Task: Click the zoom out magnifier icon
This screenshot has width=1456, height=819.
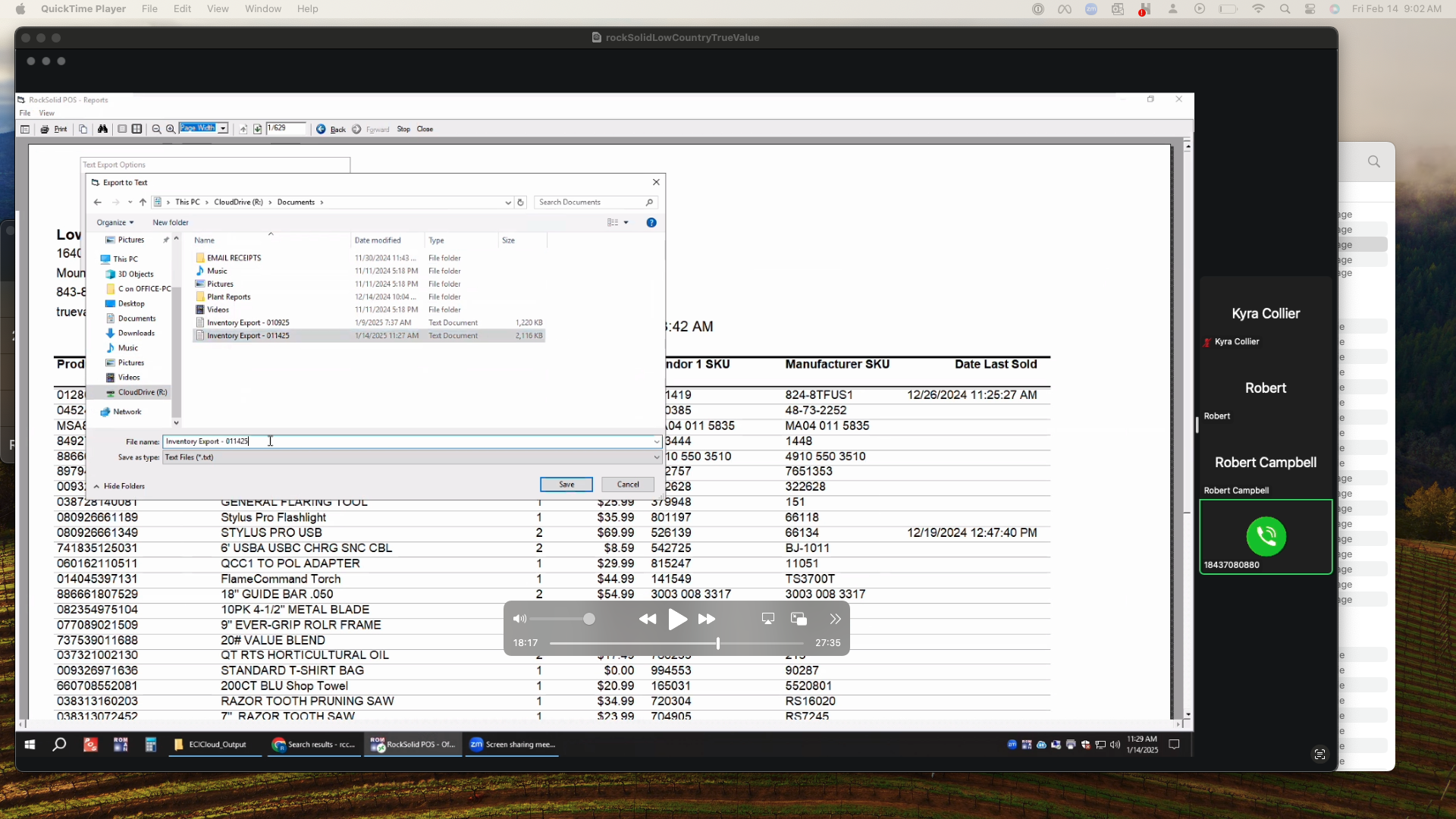Action: pyautogui.click(x=156, y=130)
